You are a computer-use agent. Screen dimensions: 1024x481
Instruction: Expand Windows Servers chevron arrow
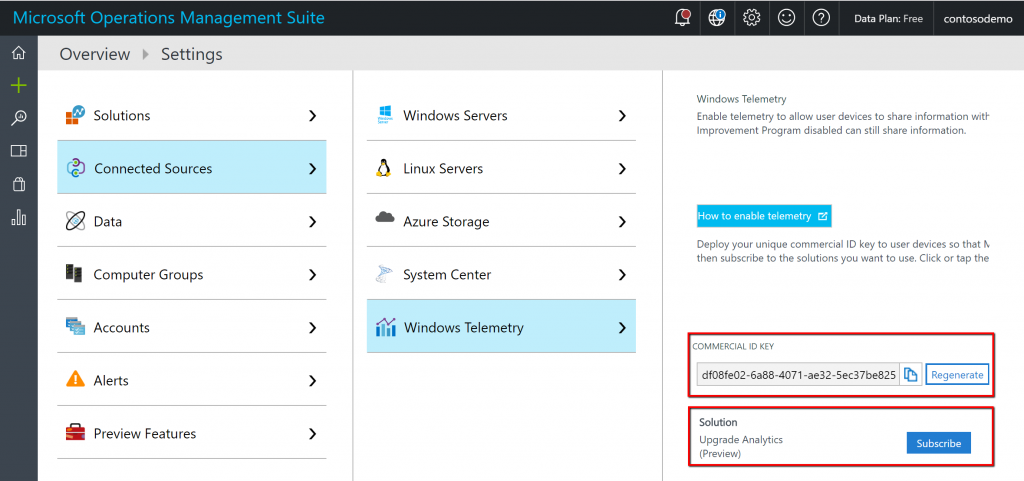622,116
